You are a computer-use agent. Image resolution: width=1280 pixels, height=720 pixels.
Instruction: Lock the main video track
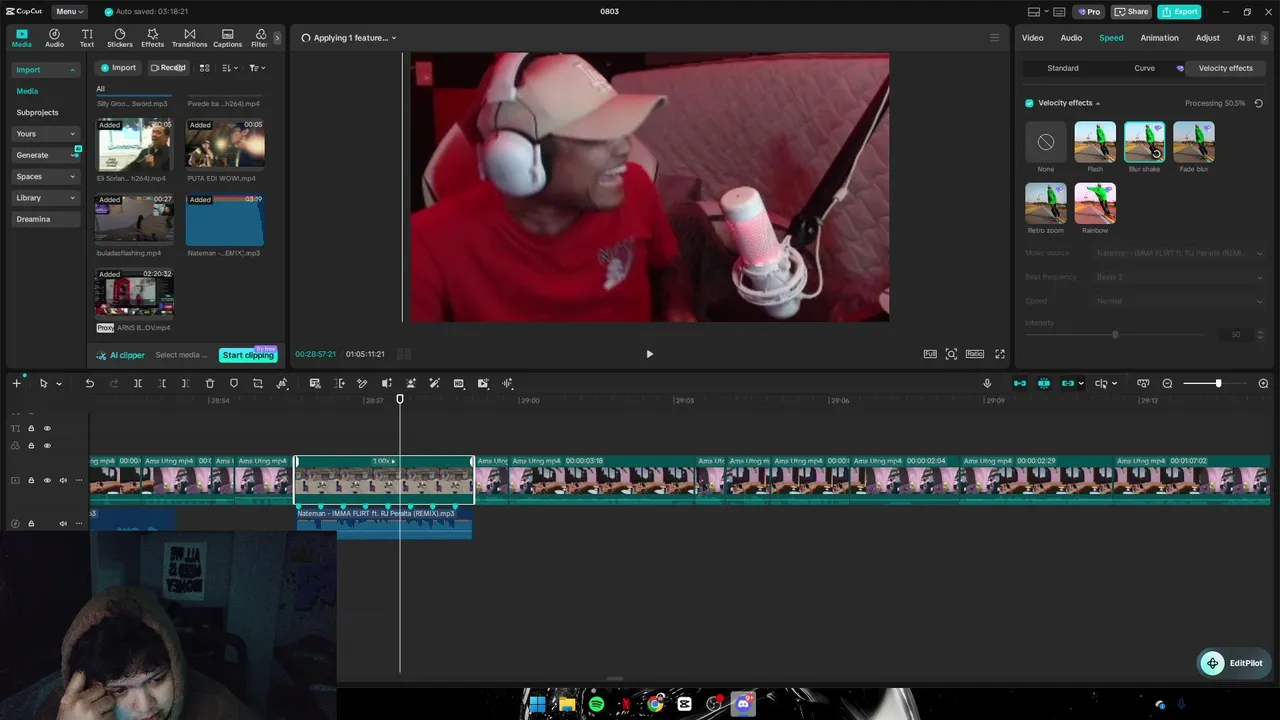point(31,480)
